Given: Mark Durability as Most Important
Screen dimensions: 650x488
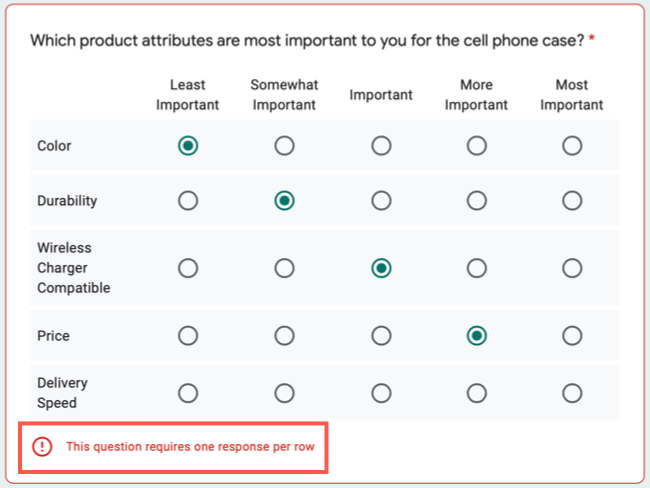Looking at the screenshot, I should tap(572, 201).
